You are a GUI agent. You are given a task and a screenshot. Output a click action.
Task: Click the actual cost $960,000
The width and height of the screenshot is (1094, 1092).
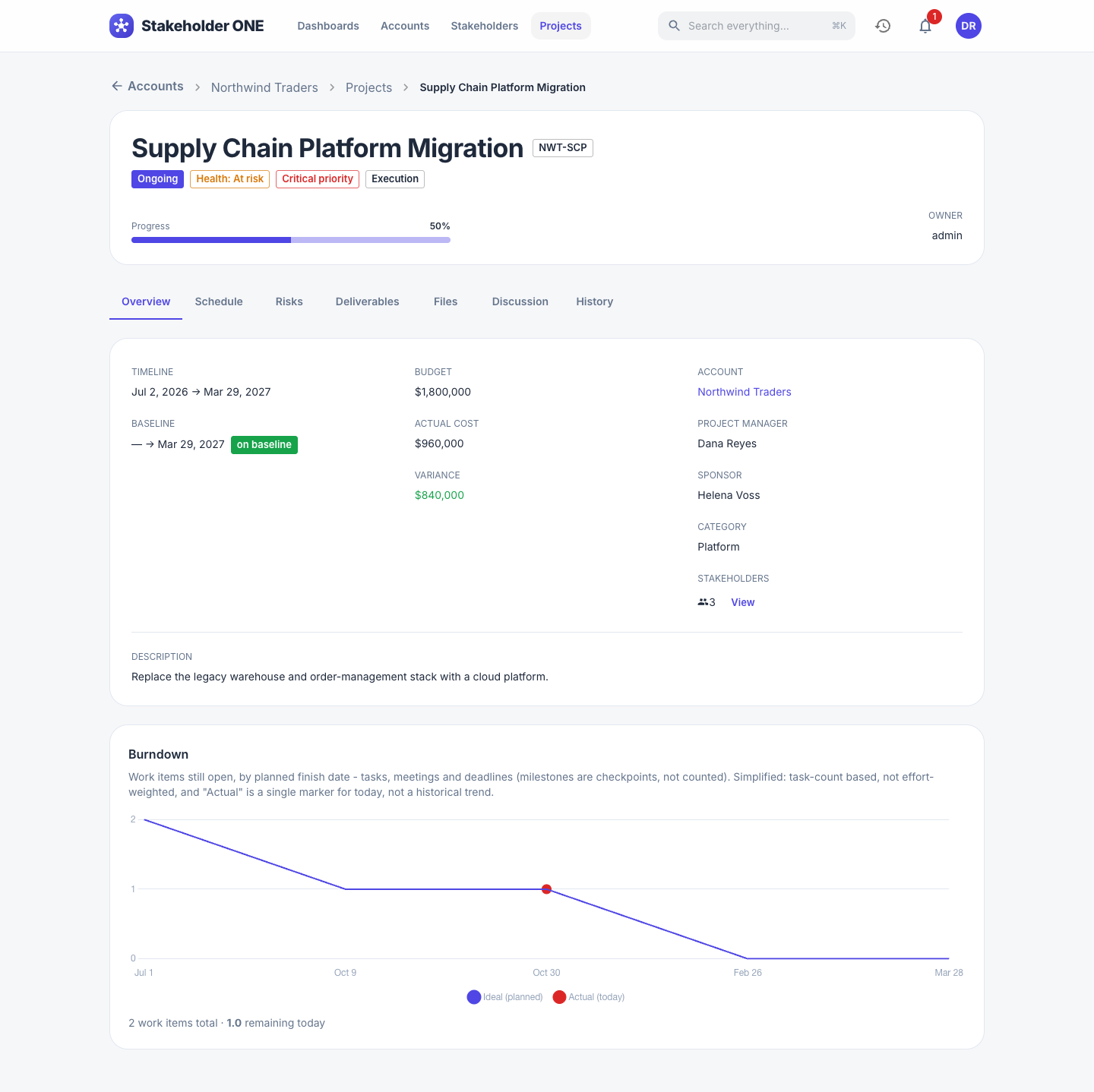tap(439, 443)
